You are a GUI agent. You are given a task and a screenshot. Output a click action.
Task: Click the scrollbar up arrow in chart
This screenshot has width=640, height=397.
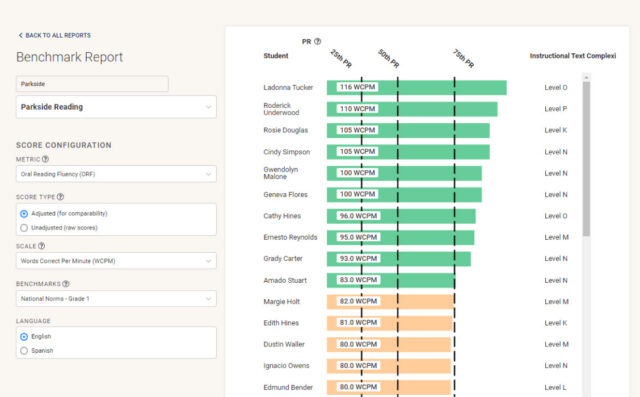(x=586, y=77)
